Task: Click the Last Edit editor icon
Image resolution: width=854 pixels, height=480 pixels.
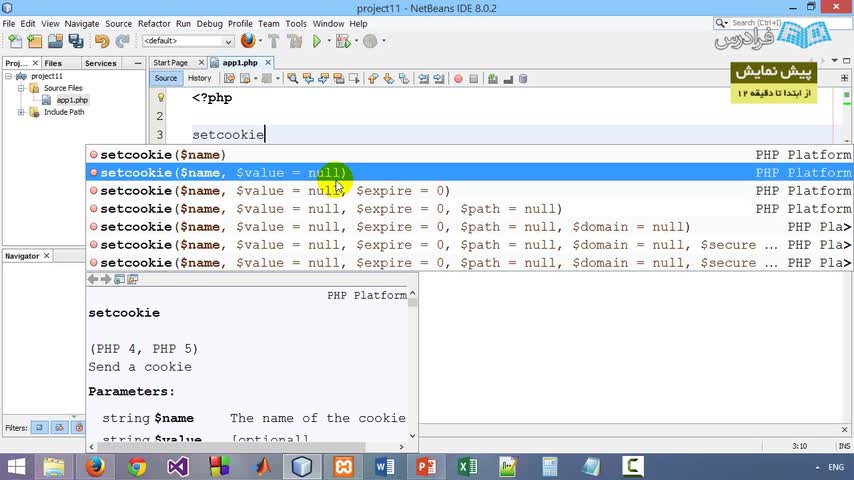Action: click(x=230, y=79)
